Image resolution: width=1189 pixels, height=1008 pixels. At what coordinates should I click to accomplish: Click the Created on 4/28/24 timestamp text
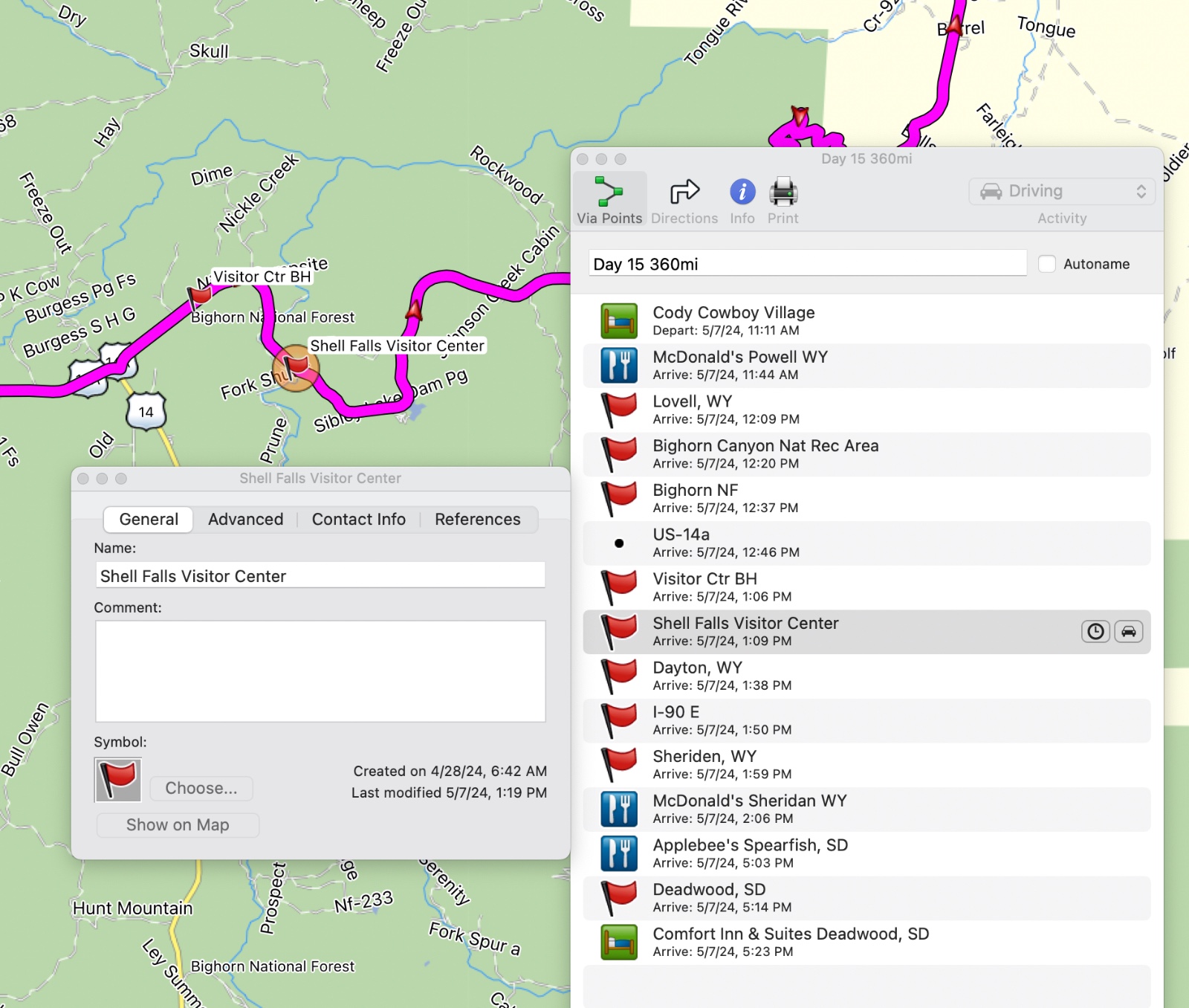click(x=450, y=772)
